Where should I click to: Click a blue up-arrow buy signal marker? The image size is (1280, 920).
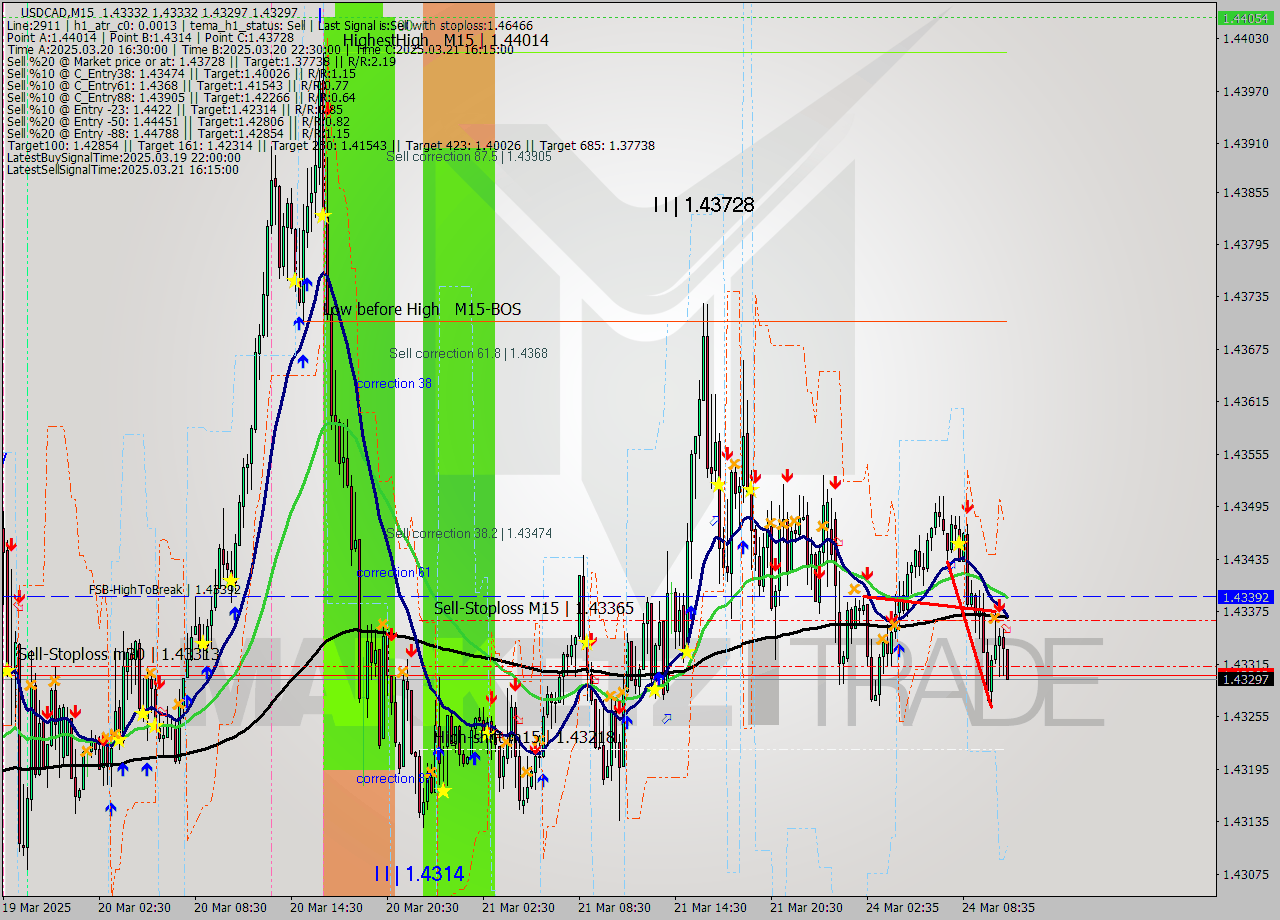coord(300,323)
